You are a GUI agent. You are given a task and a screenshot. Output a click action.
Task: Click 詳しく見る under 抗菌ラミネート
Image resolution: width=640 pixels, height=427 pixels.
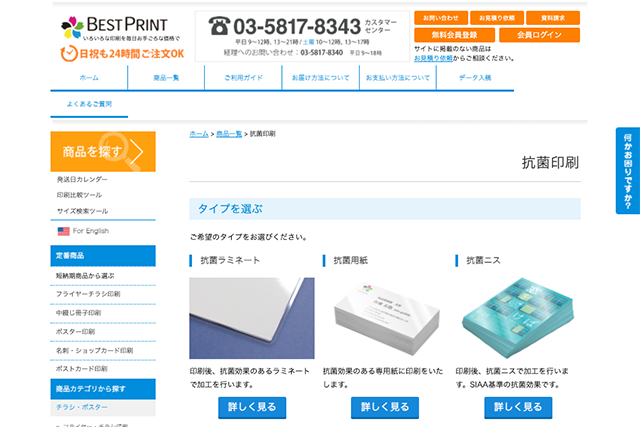pos(252,407)
